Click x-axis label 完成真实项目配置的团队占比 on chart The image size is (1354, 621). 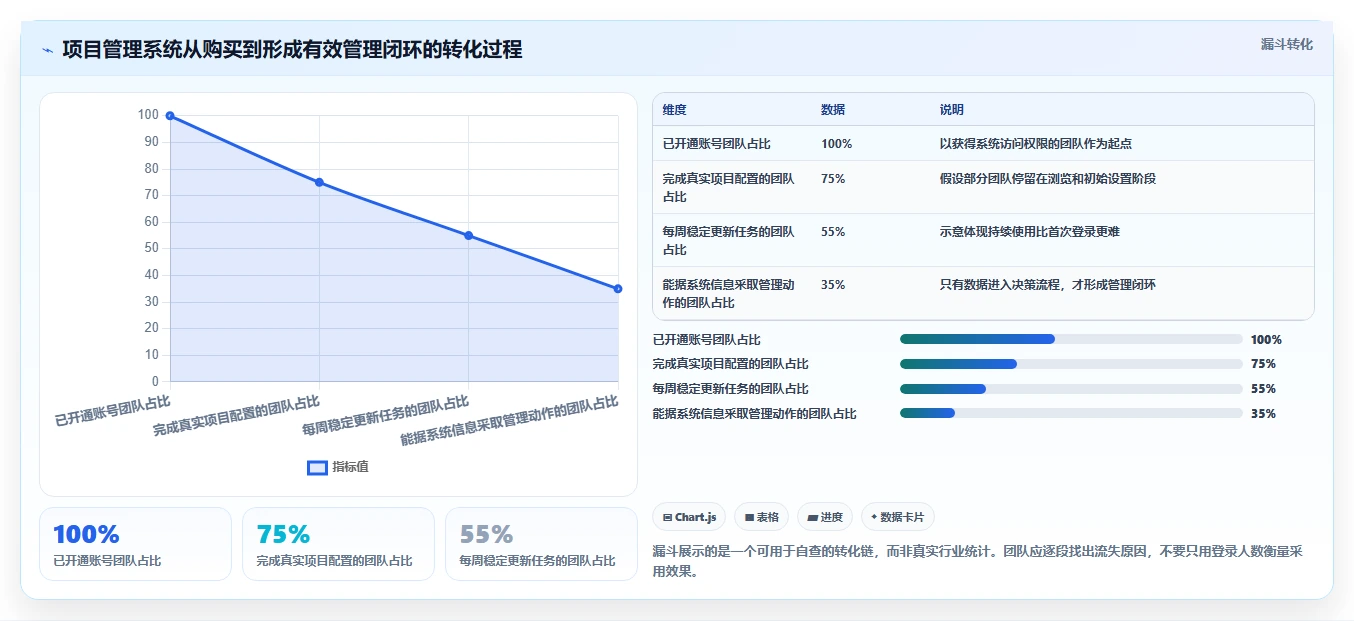click(236, 416)
